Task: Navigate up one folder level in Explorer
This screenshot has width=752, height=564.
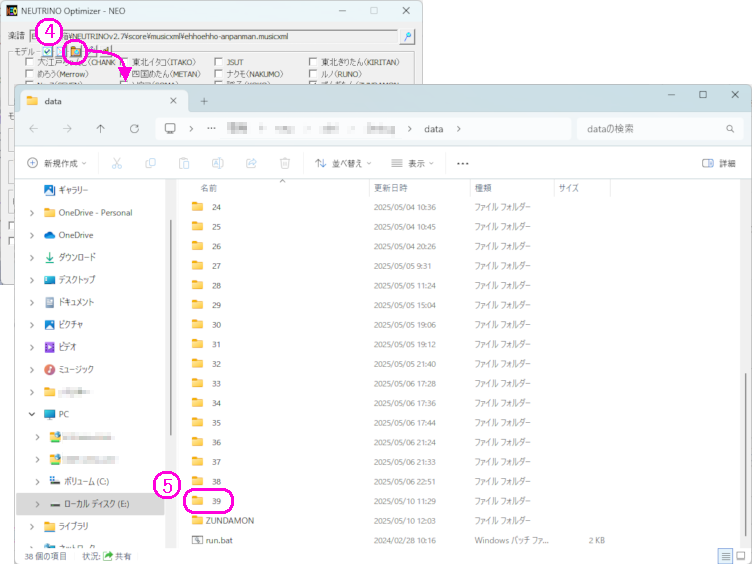Action: pos(100,129)
